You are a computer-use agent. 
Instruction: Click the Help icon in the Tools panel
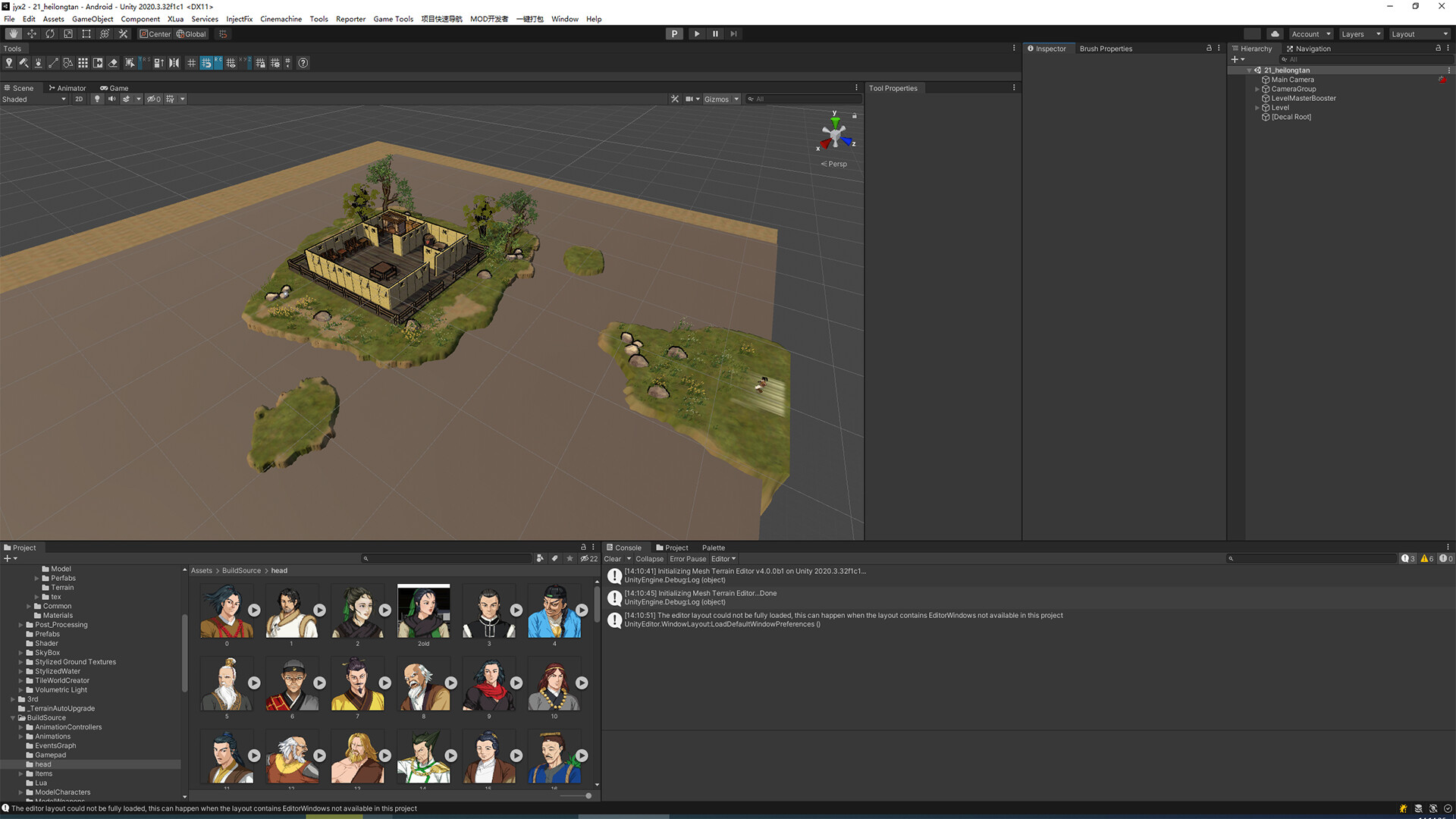pyautogui.click(x=303, y=63)
